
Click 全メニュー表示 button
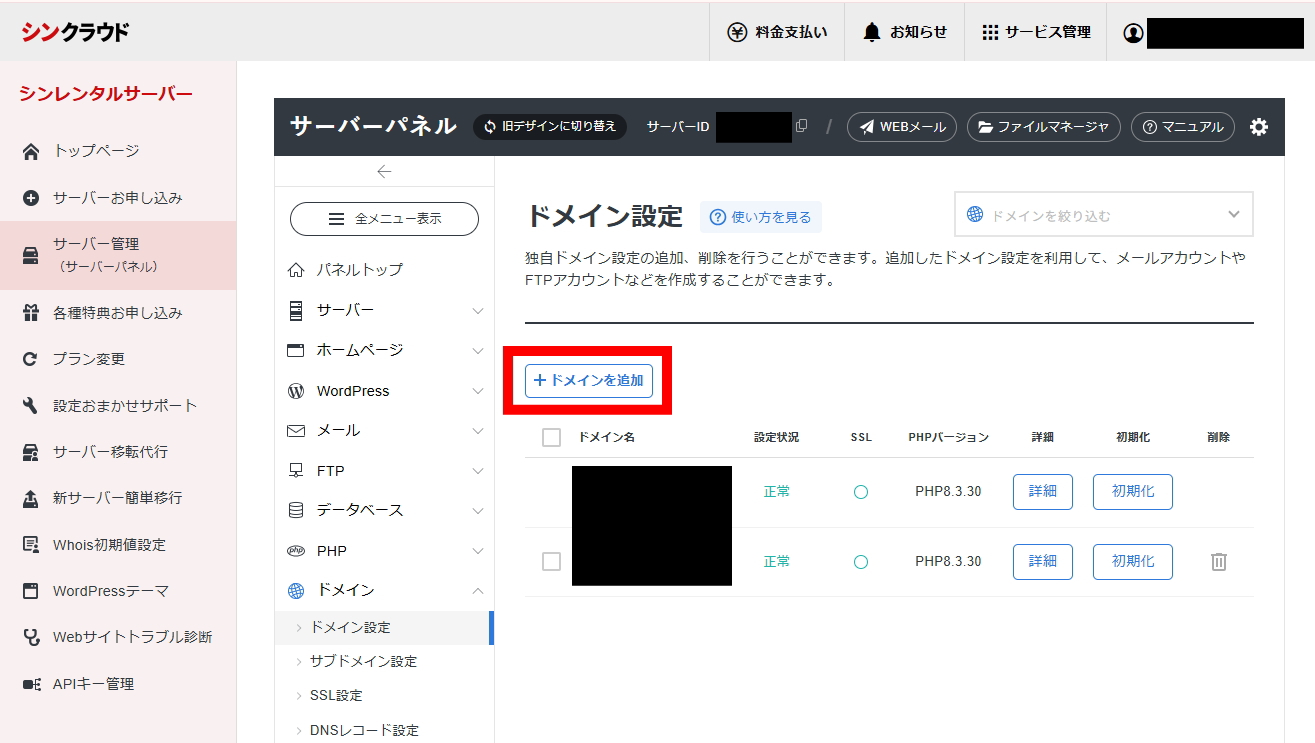[x=384, y=219]
